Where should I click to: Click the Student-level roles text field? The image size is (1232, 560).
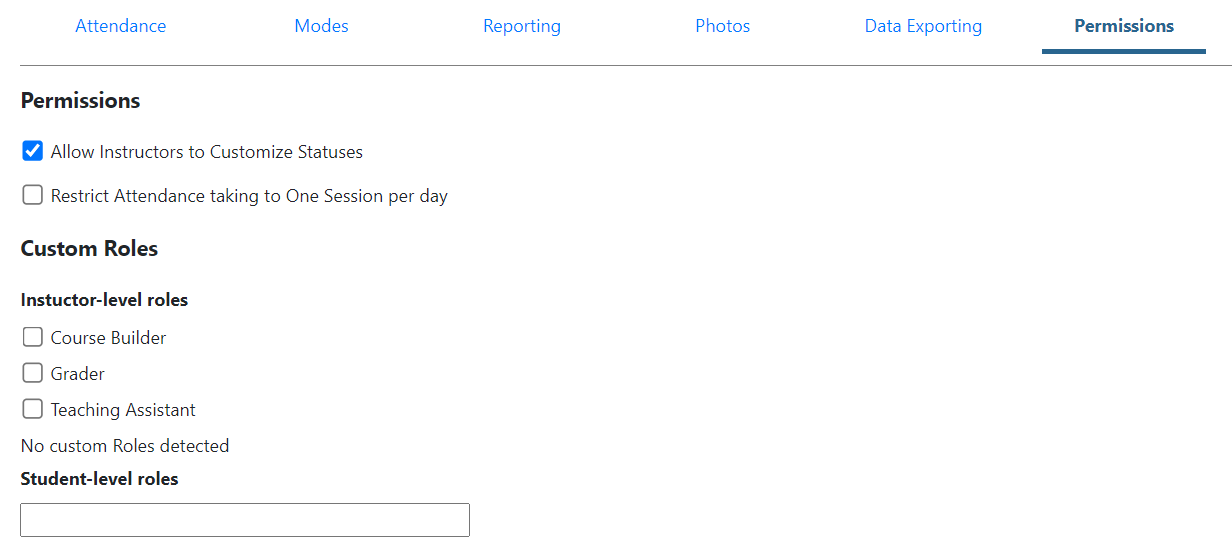tap(245, 520)
